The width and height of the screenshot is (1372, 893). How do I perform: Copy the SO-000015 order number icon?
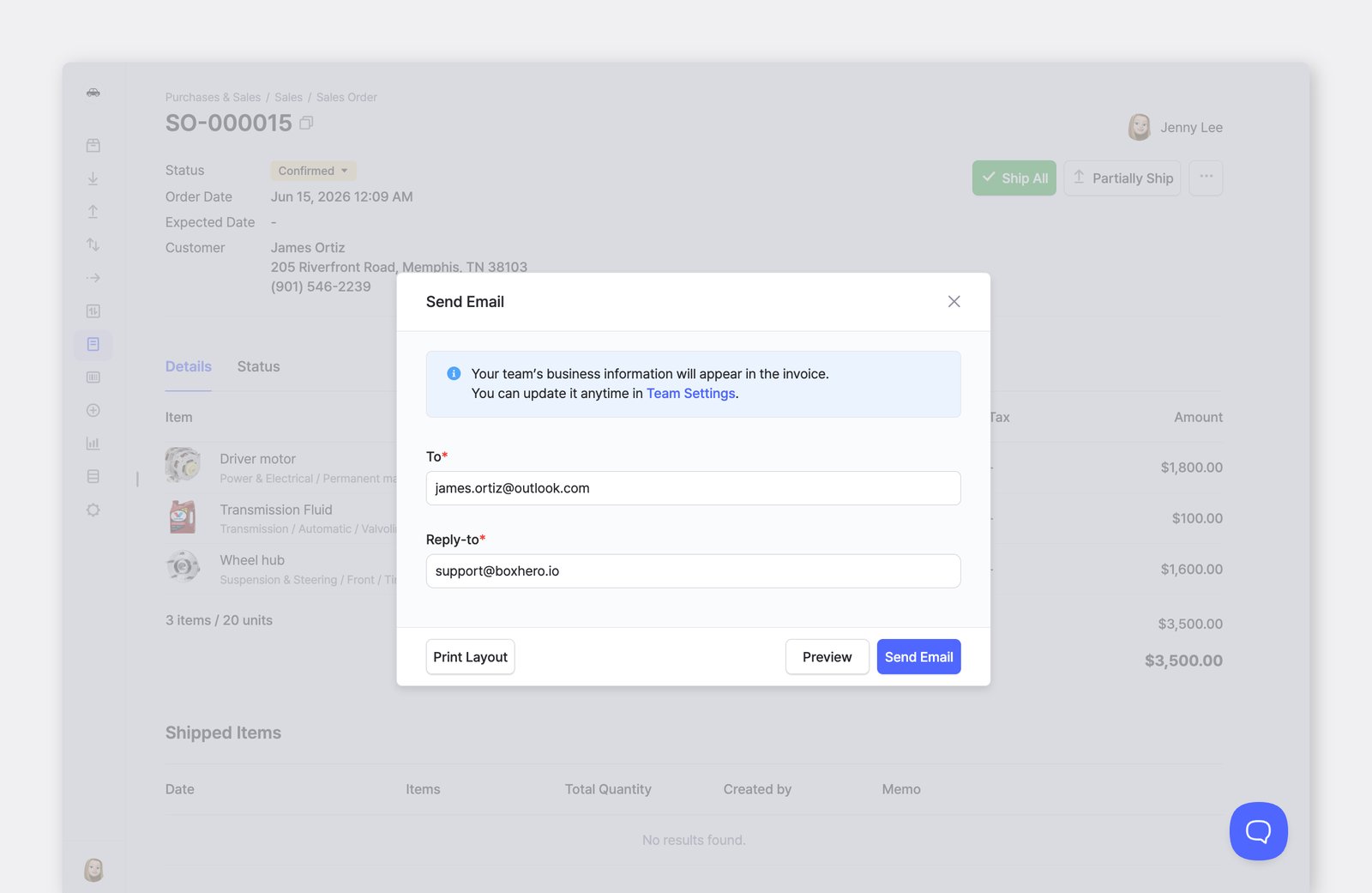click(x=306, y=124)
